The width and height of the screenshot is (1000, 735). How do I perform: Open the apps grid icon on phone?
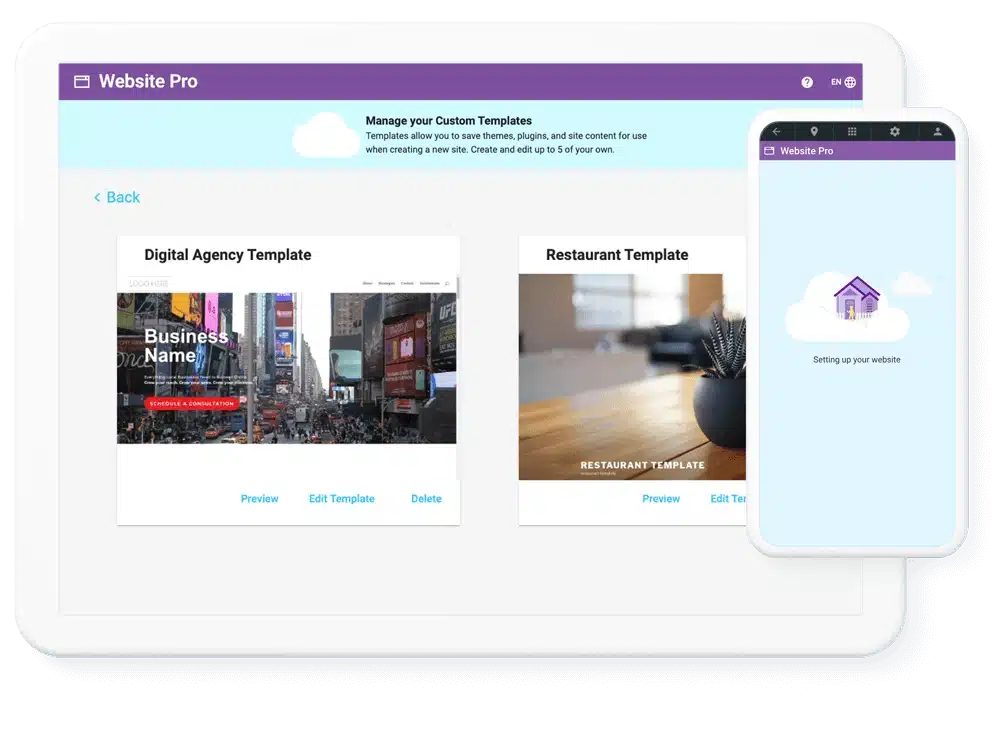pyautogui.click(x=852, y=131)
